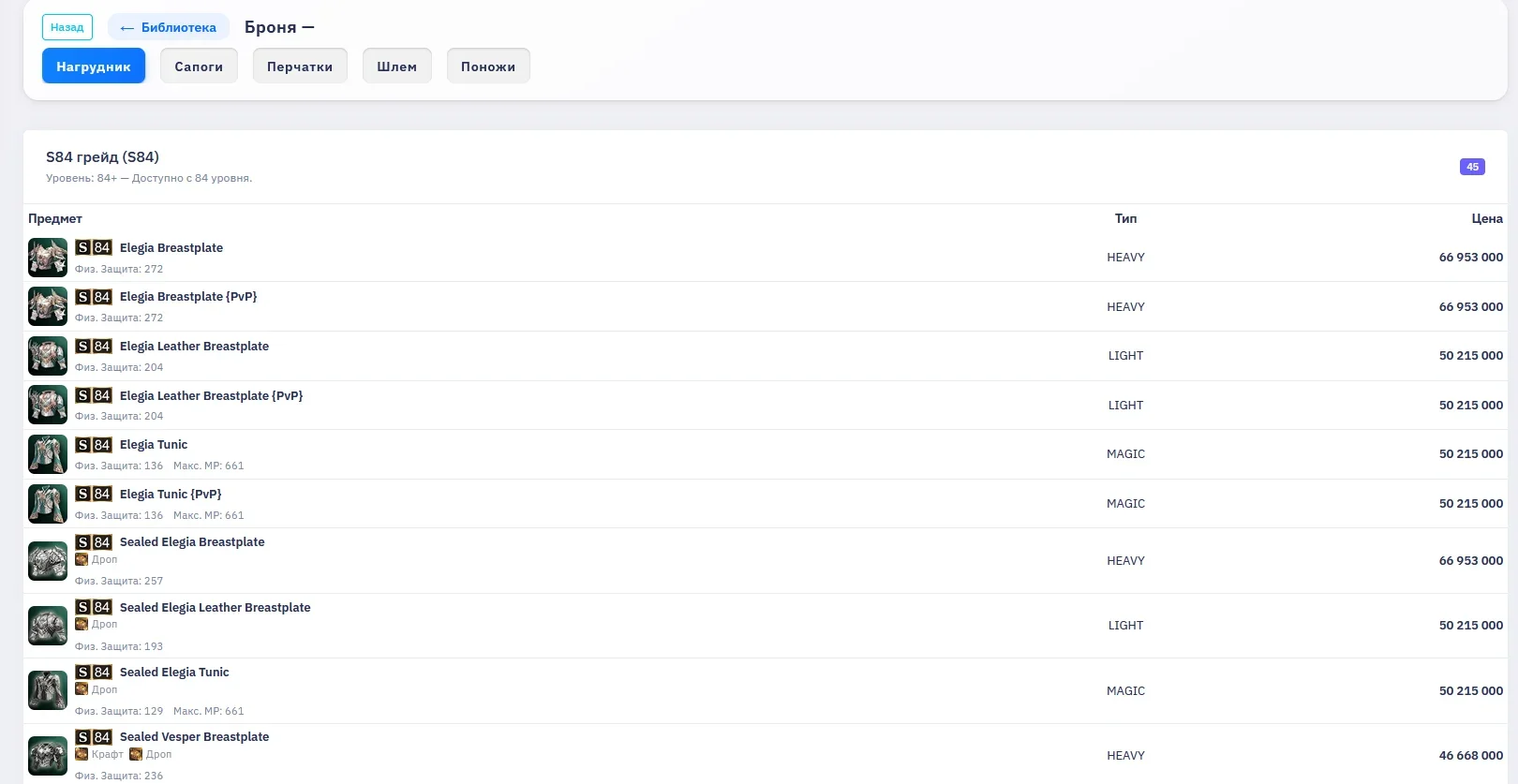Open Elegia Leather Breastplate {PvP} item link
This screenshot has height=784, width=1518.
(x=211, y=396)
